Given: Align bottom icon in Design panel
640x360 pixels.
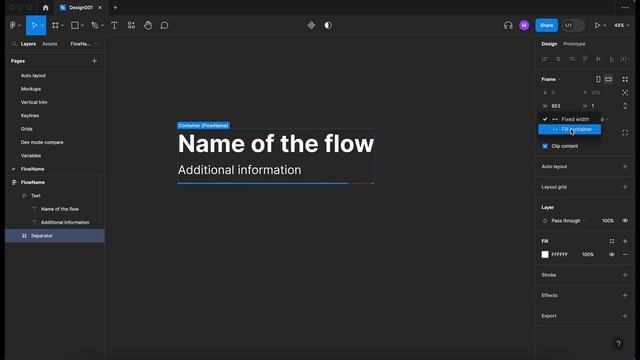Looking at the screenshot, I should pos(611,59).
